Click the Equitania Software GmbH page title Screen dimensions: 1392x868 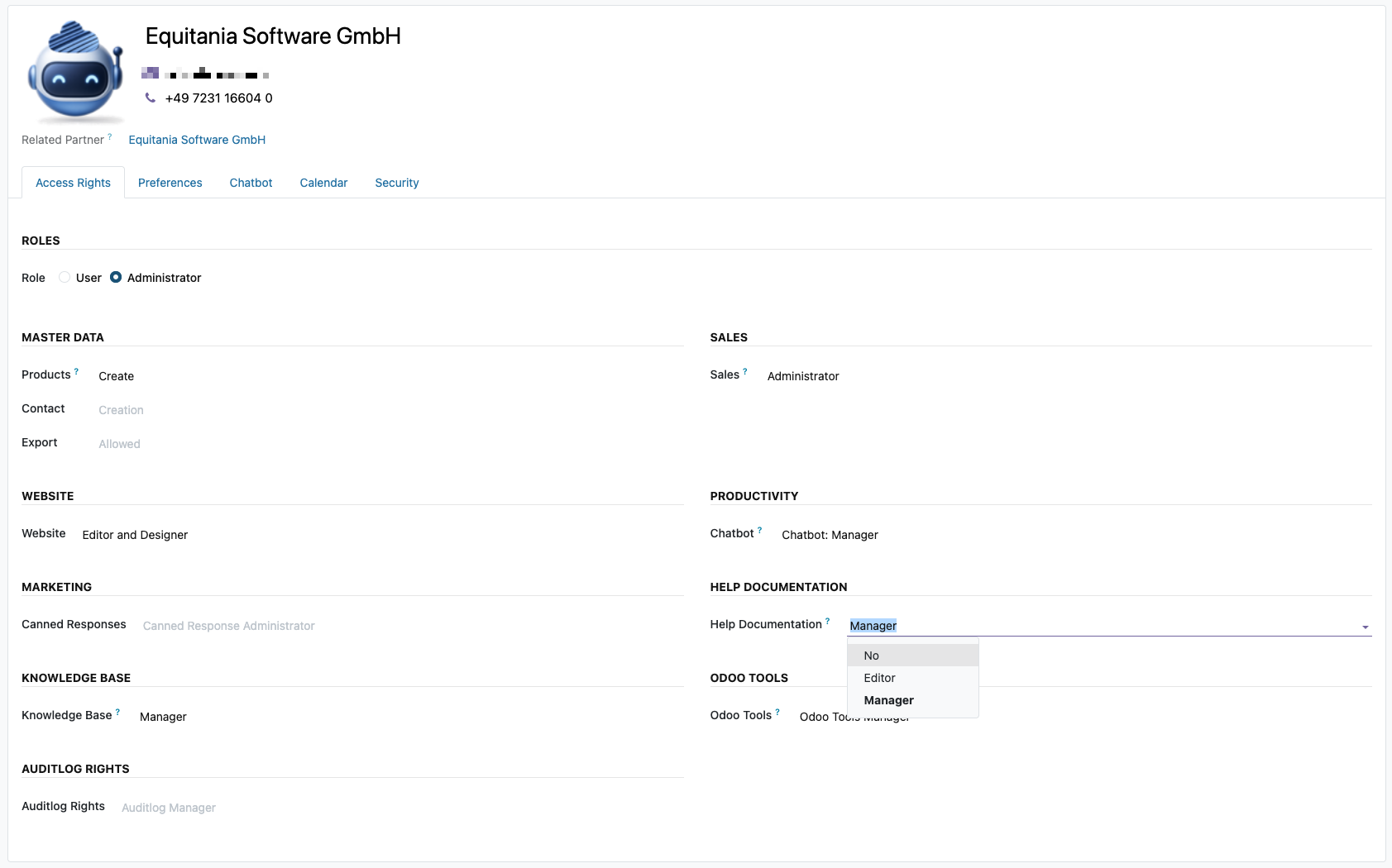pos(273,36)
